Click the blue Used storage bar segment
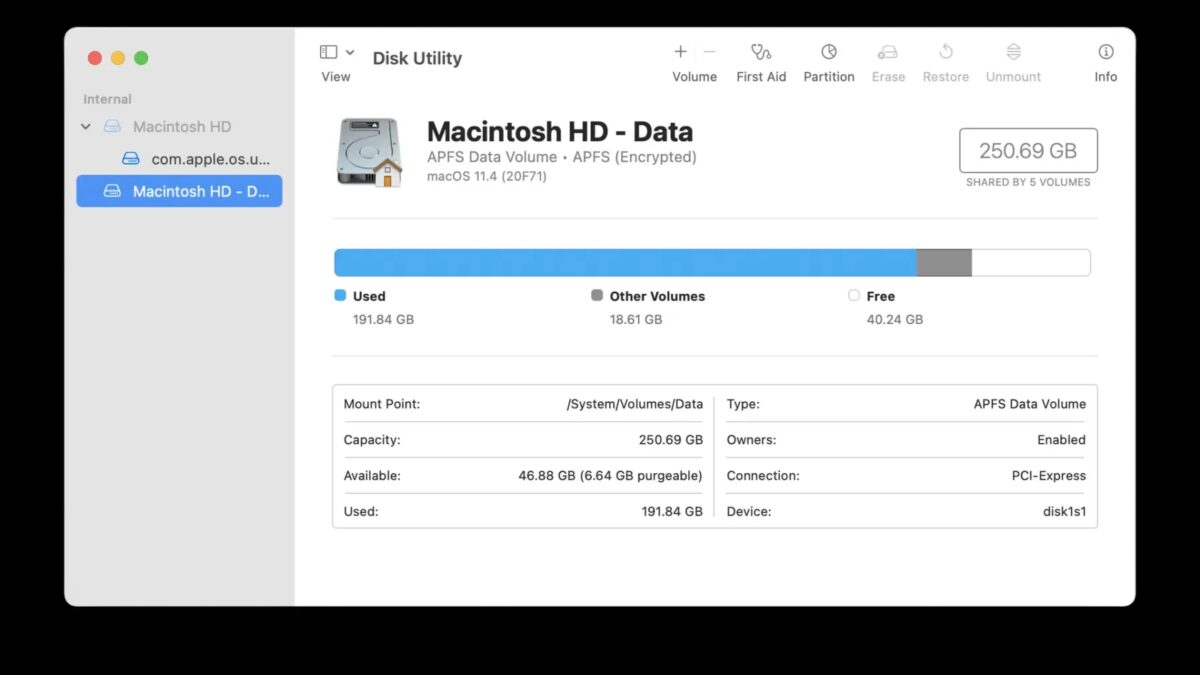 point(625,263)
